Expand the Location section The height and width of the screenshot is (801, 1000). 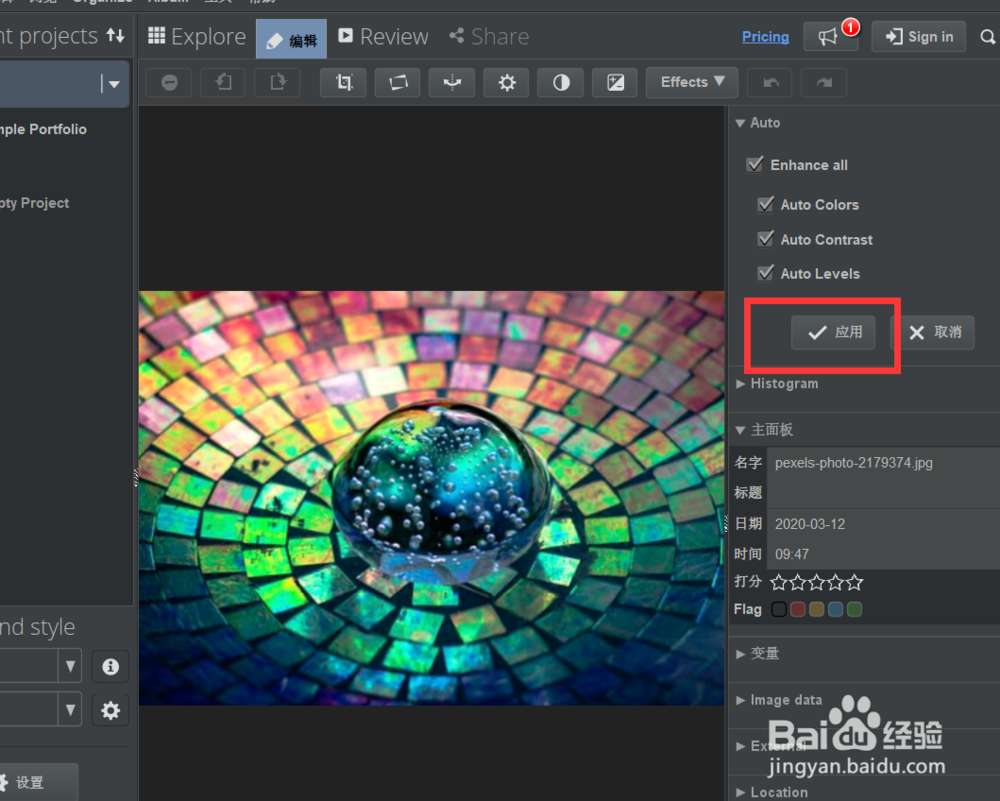tap(740, 793)
